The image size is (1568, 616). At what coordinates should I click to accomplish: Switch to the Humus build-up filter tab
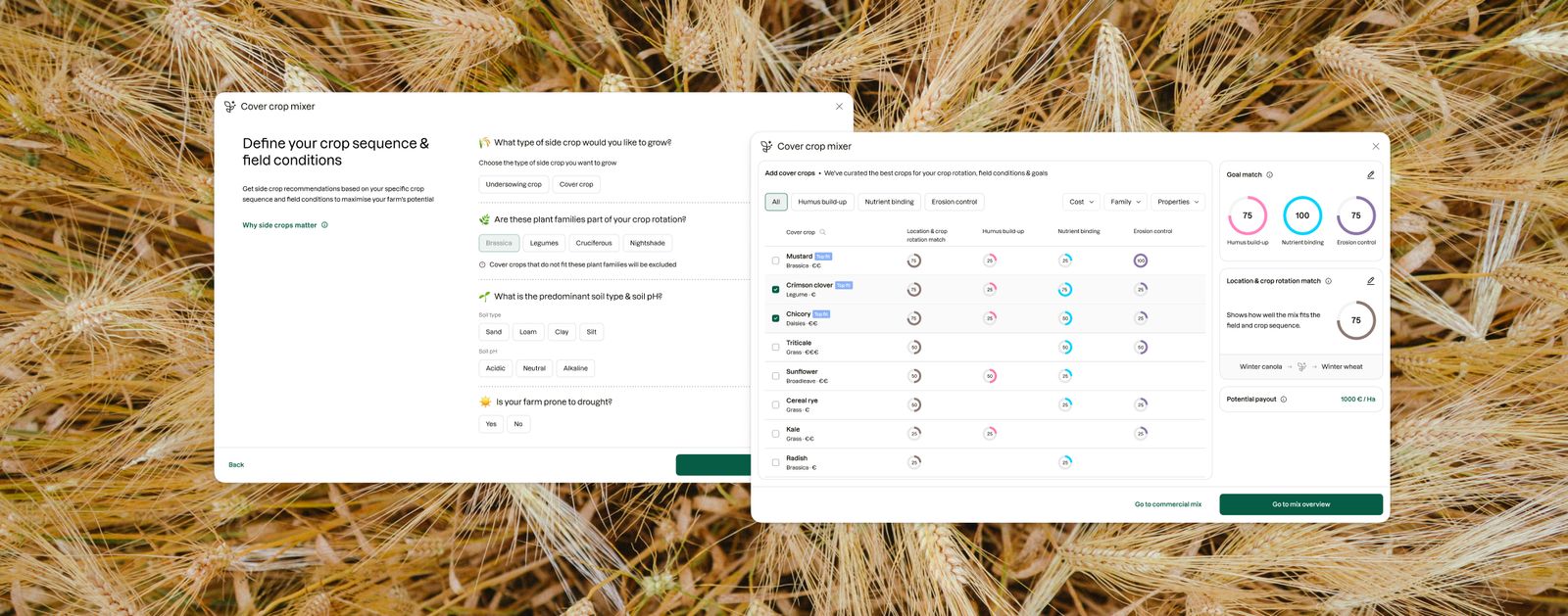(x=822, y=202)
